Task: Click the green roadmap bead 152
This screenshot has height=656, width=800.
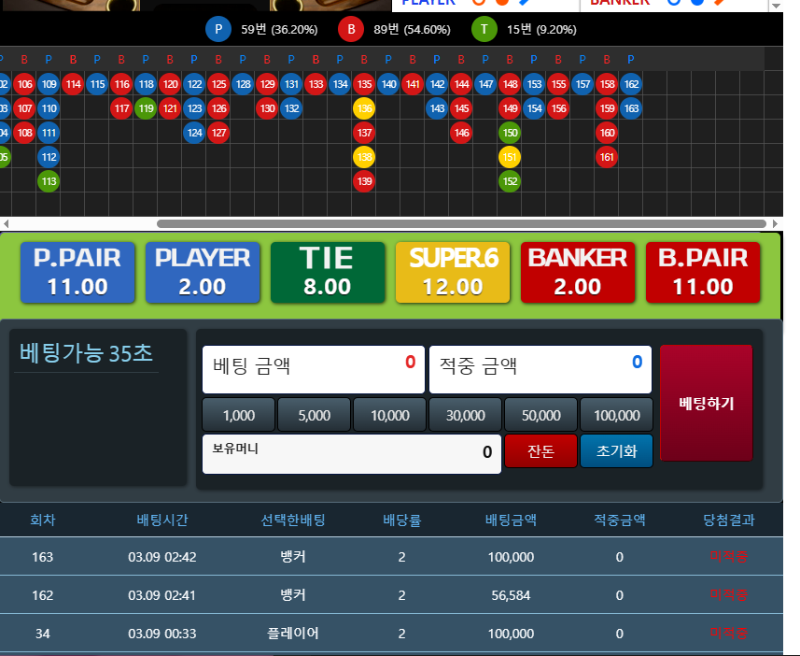Action: (510, 181)
